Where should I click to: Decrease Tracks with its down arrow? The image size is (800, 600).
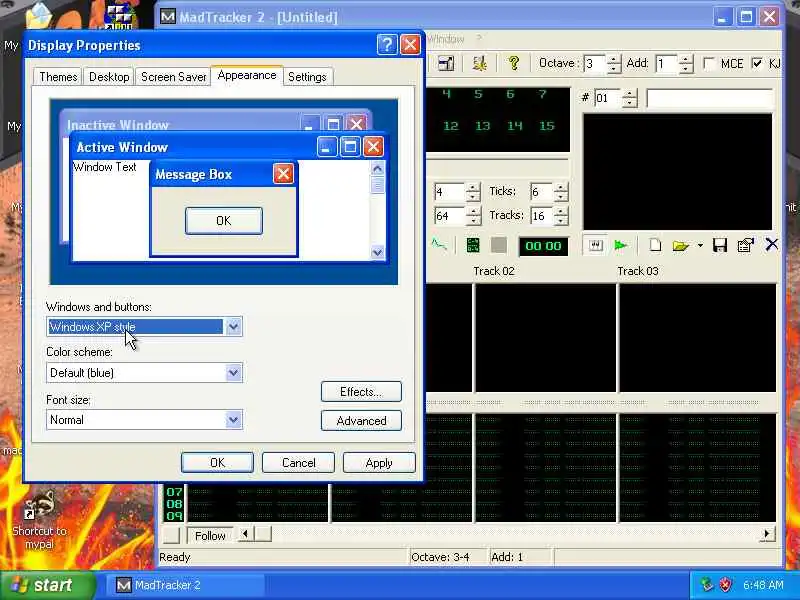point(561,221)
